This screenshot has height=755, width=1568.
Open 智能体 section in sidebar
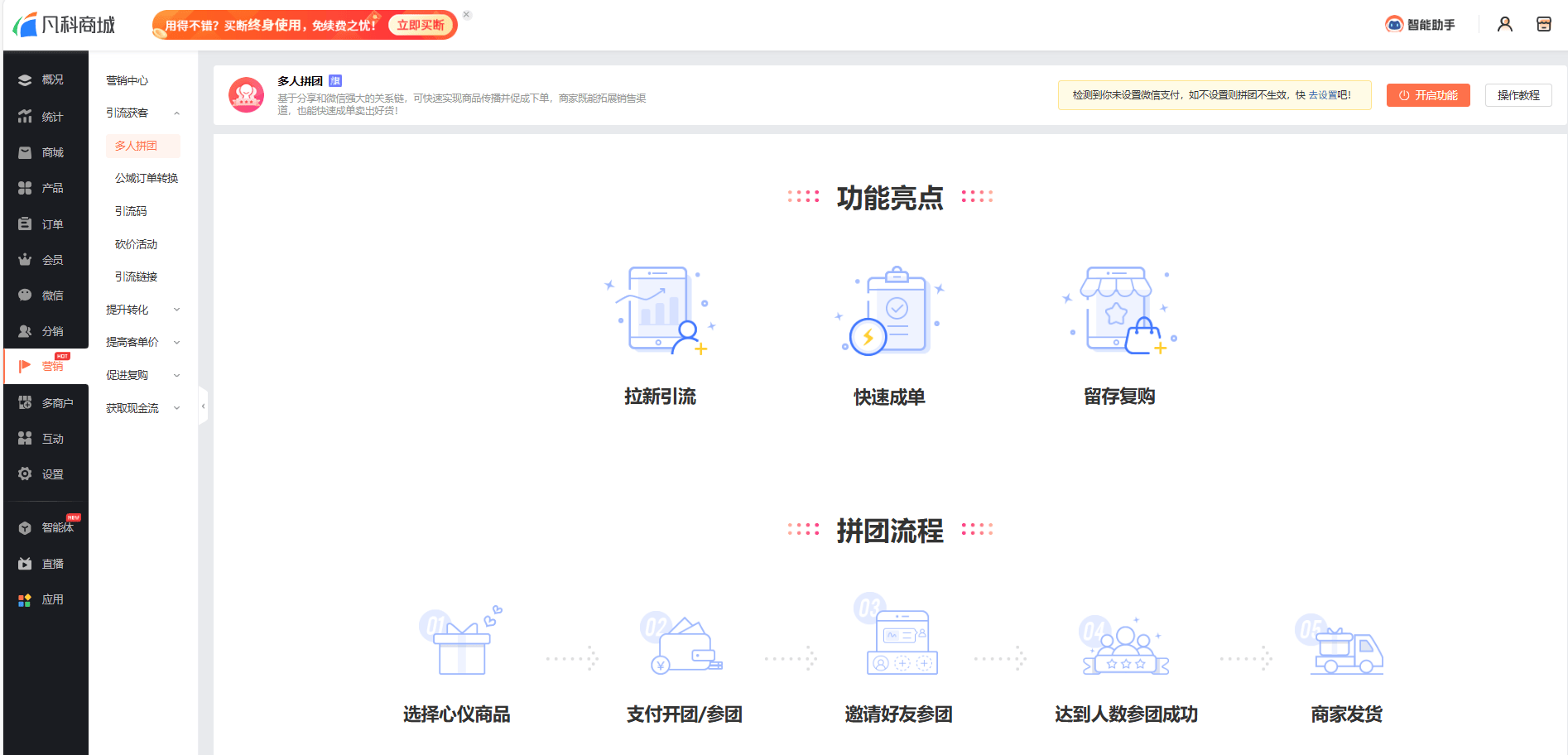48,528
